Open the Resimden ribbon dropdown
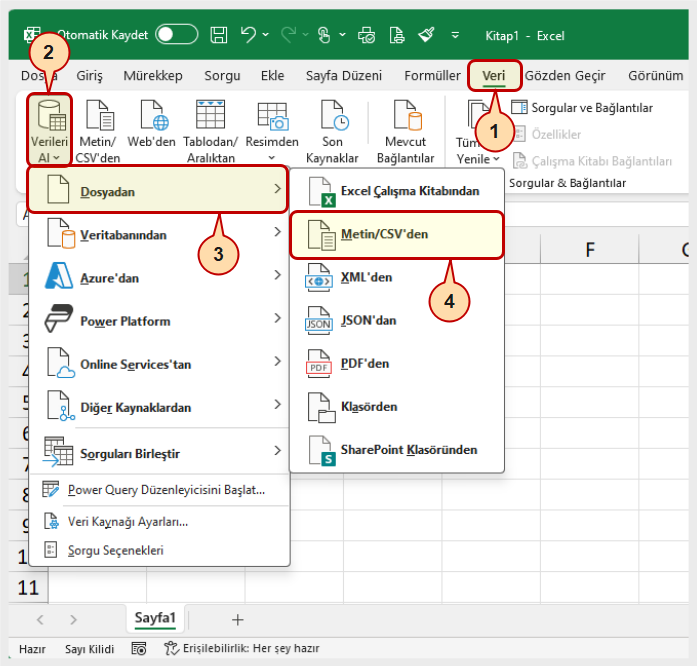 [272, 131]
